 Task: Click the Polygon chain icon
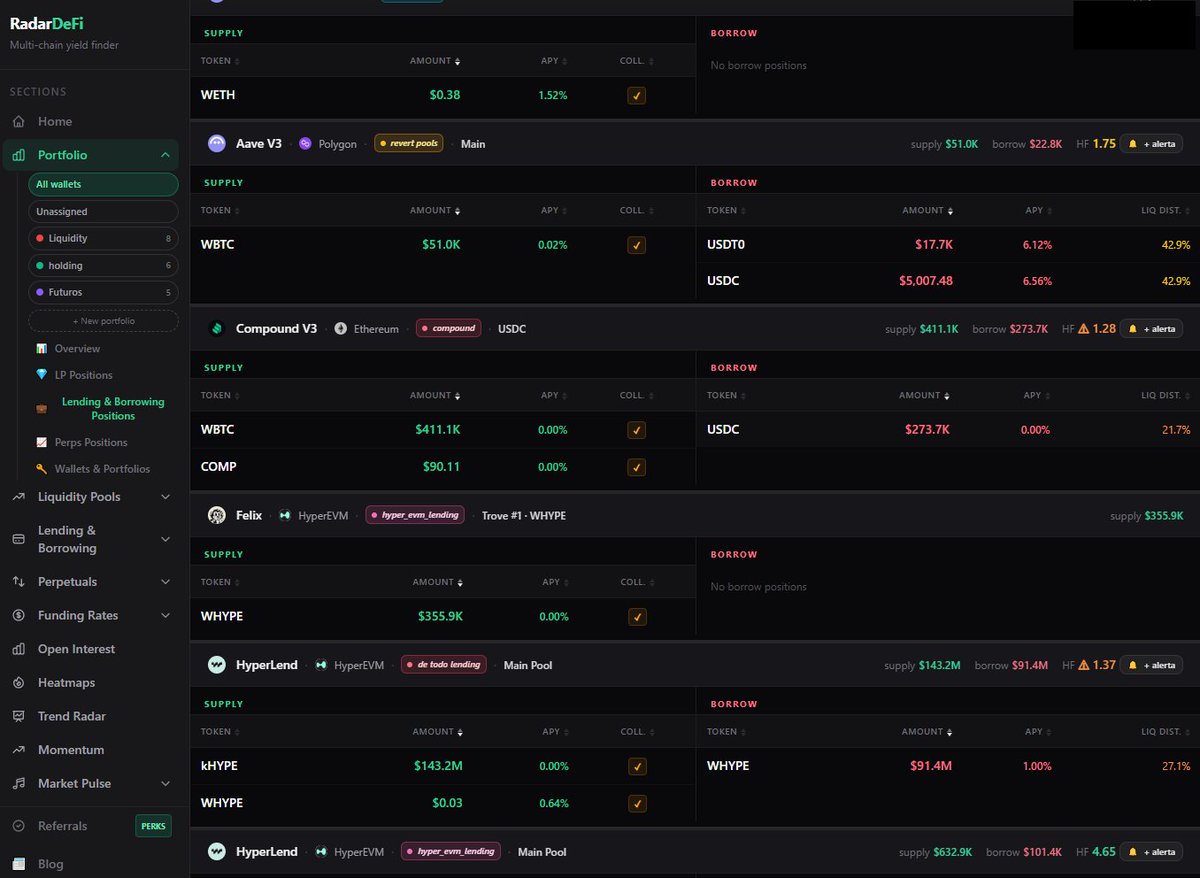coord(305,144)
